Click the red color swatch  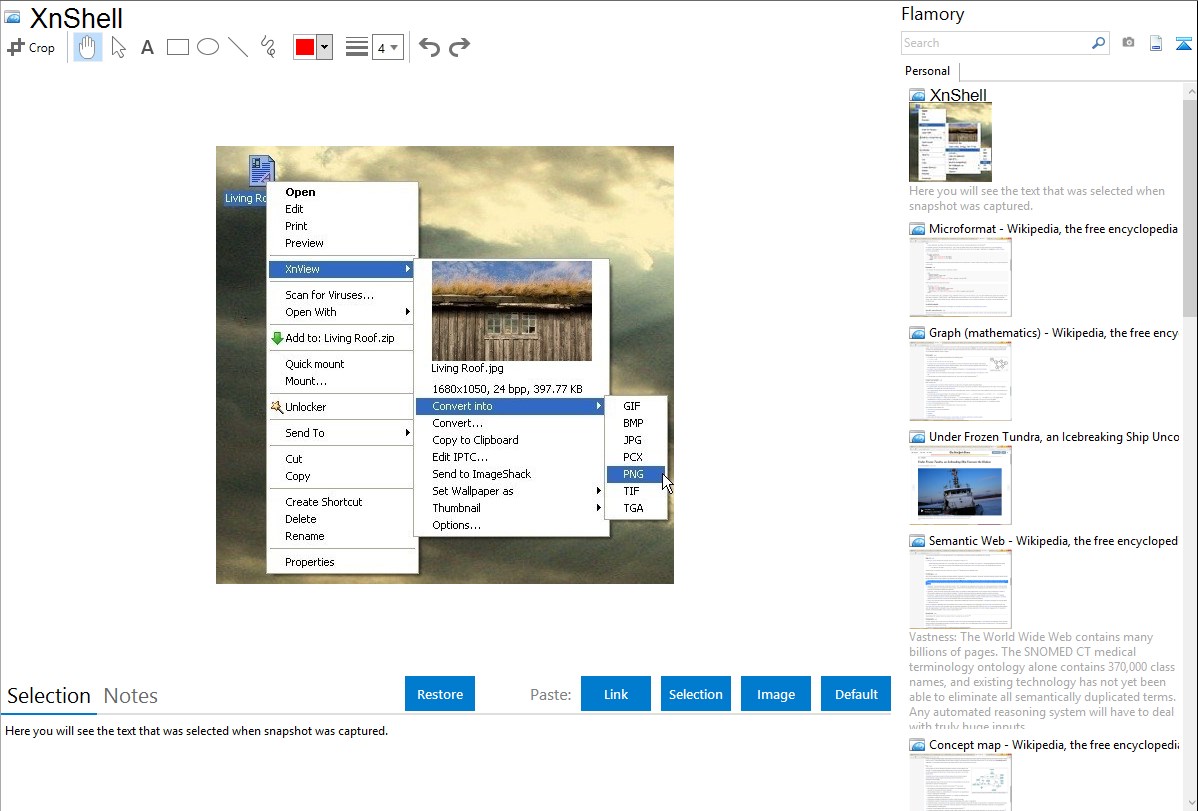tap(305, 47)
